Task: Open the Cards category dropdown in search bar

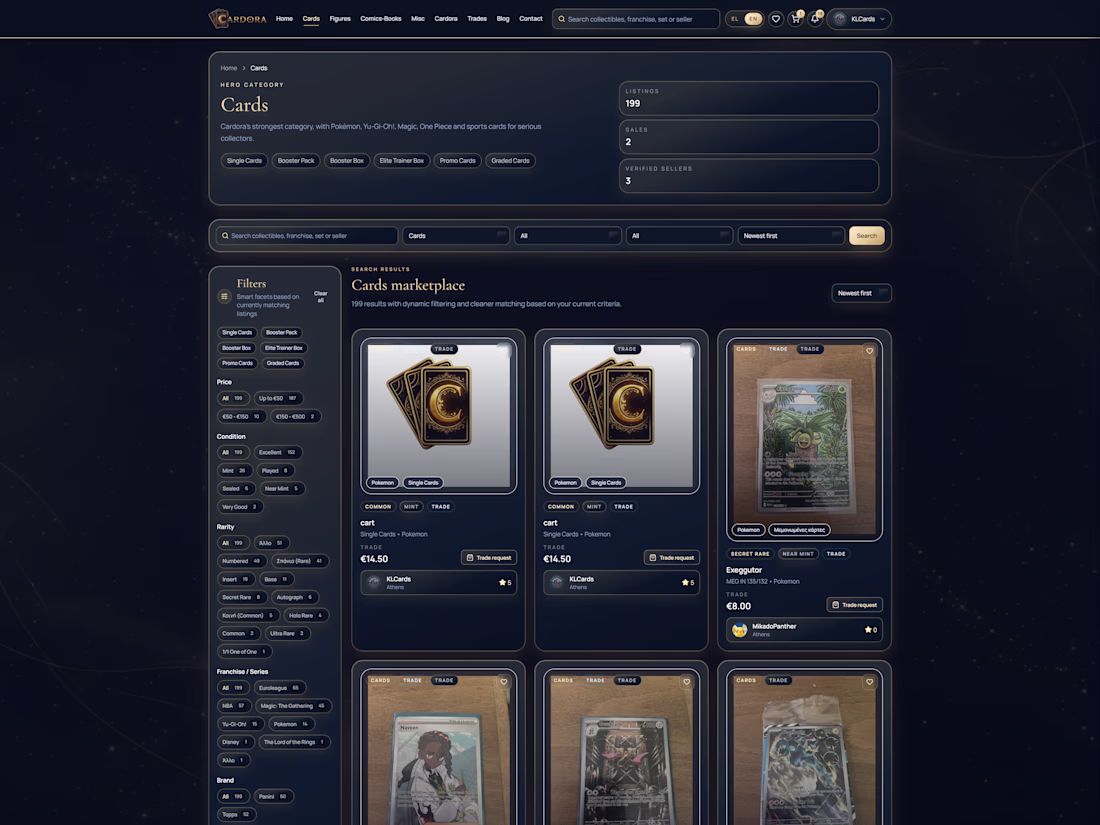Action: pyautogui.click(x=456, y=236)
